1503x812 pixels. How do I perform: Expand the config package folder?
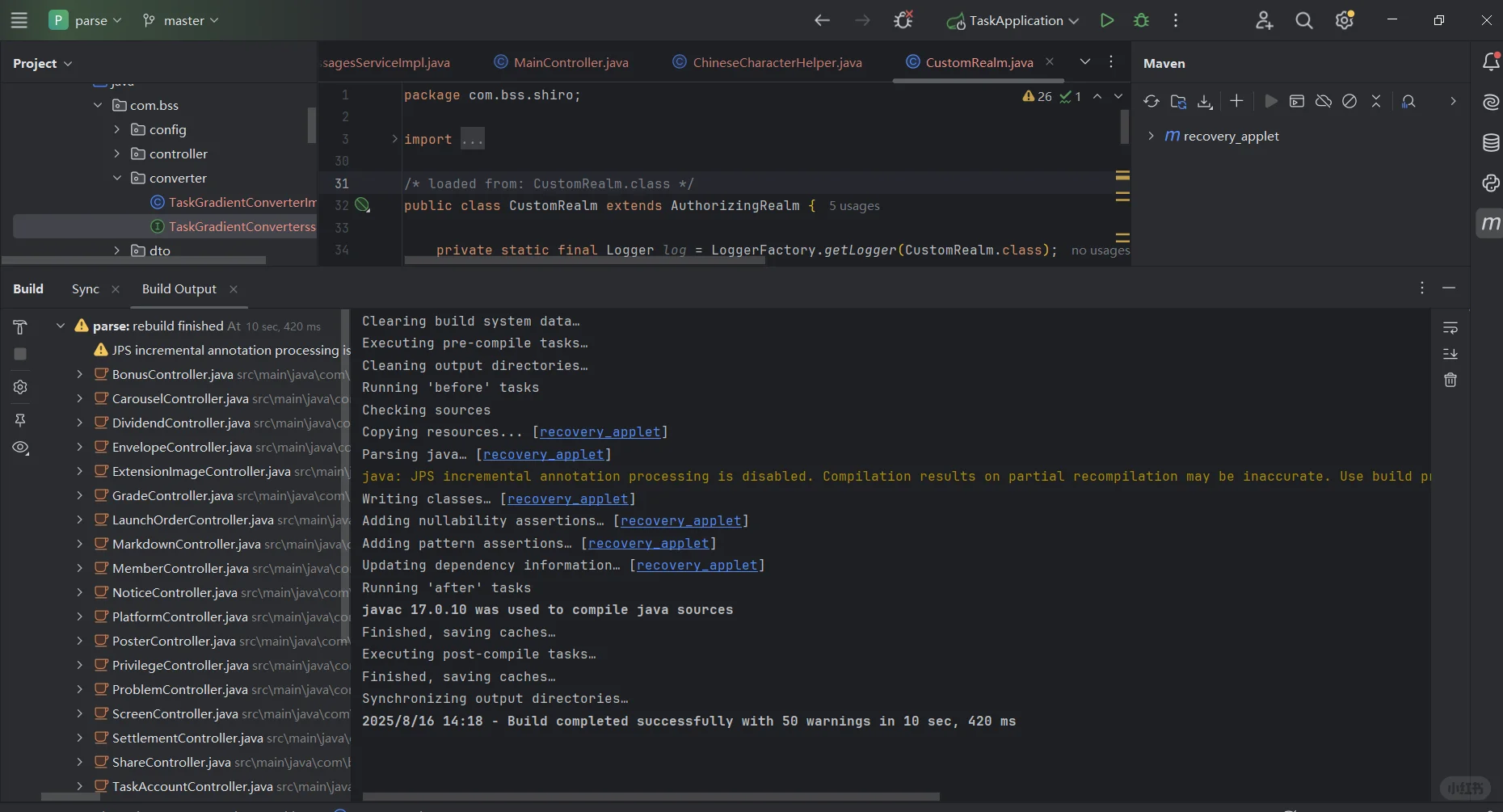(117, 129)
